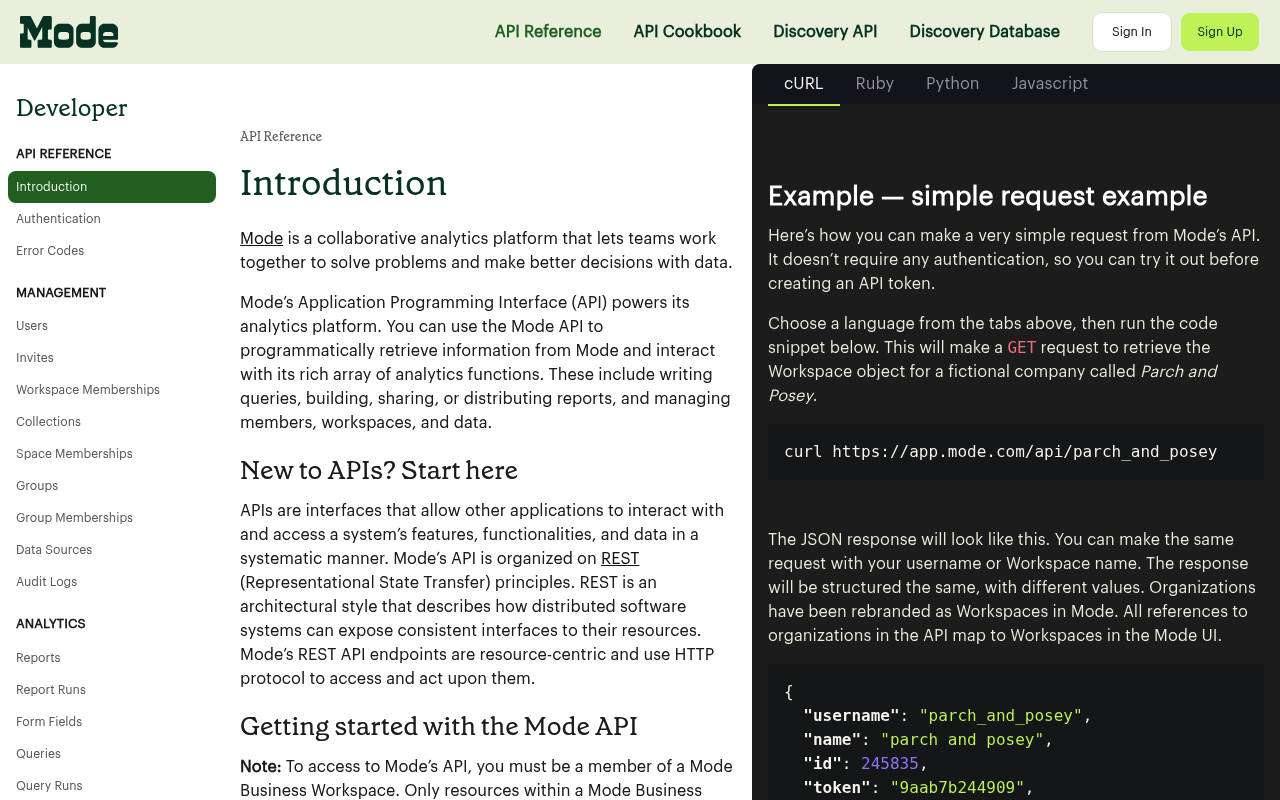Click the token value "9aab7b244909"
The height and width of the screenshot is (800, 1280).
[957, 788]
